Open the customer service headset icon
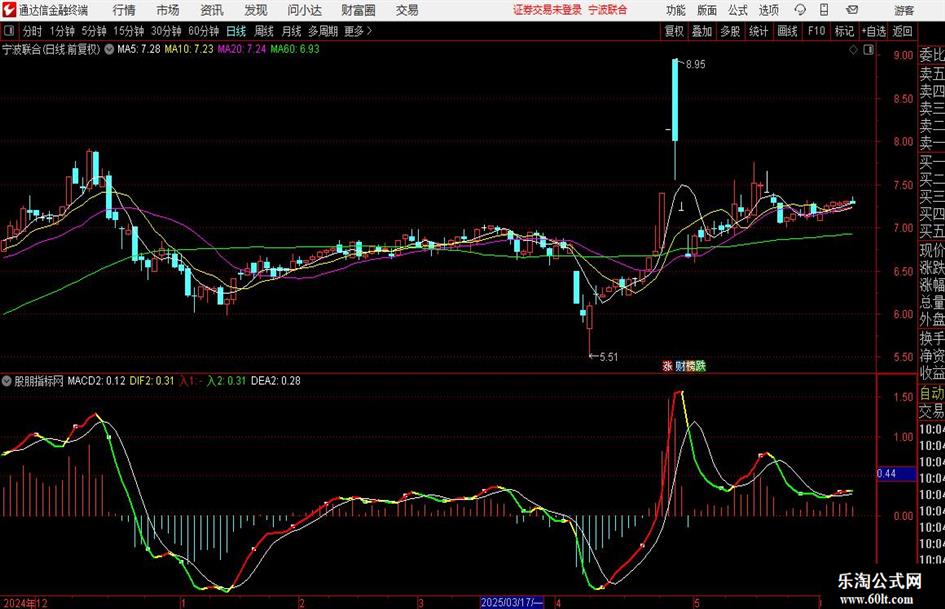Screen dimensions: 945x609 (800, 10)
